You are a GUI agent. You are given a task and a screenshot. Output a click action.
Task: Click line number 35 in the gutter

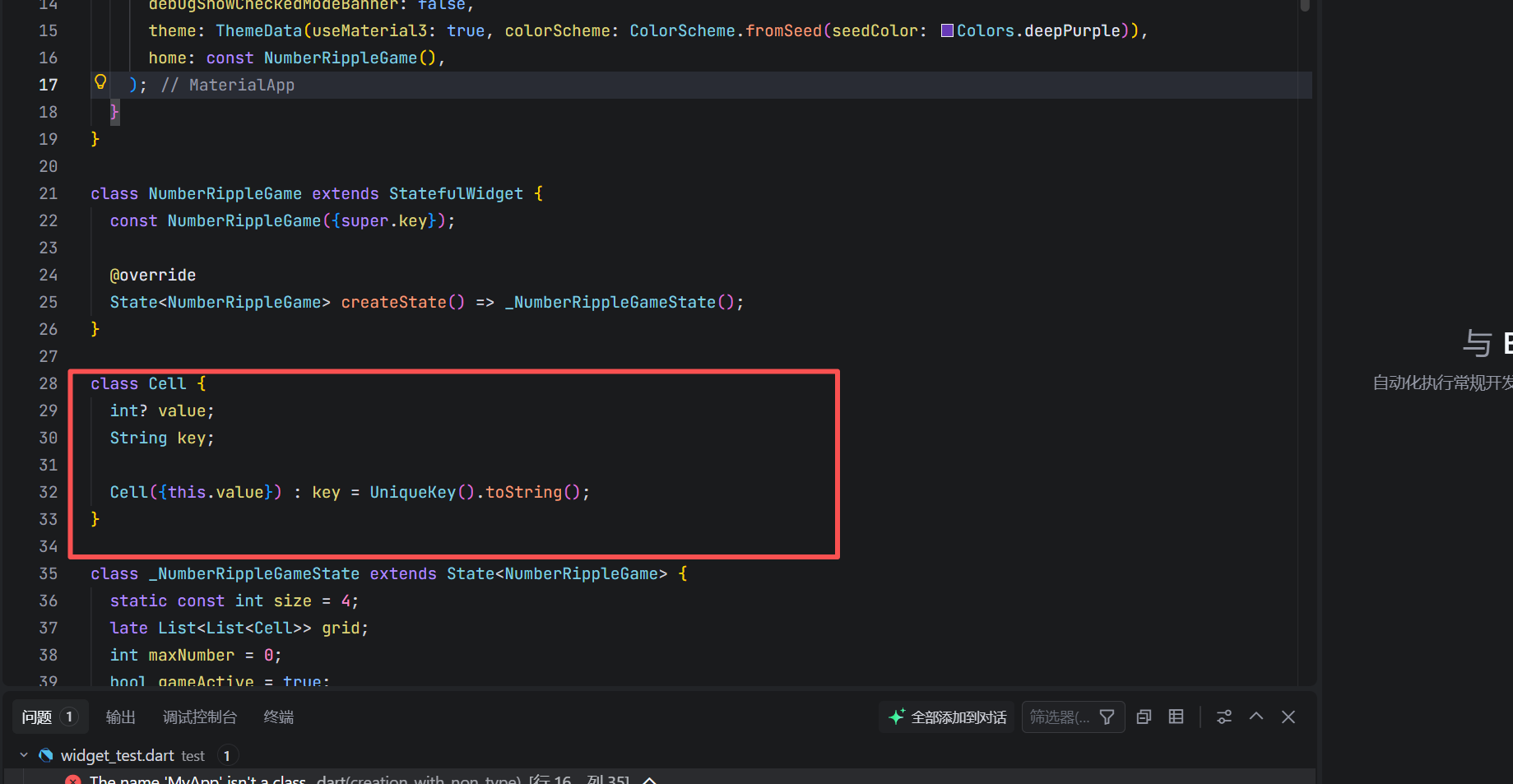[x=49, y=573]
